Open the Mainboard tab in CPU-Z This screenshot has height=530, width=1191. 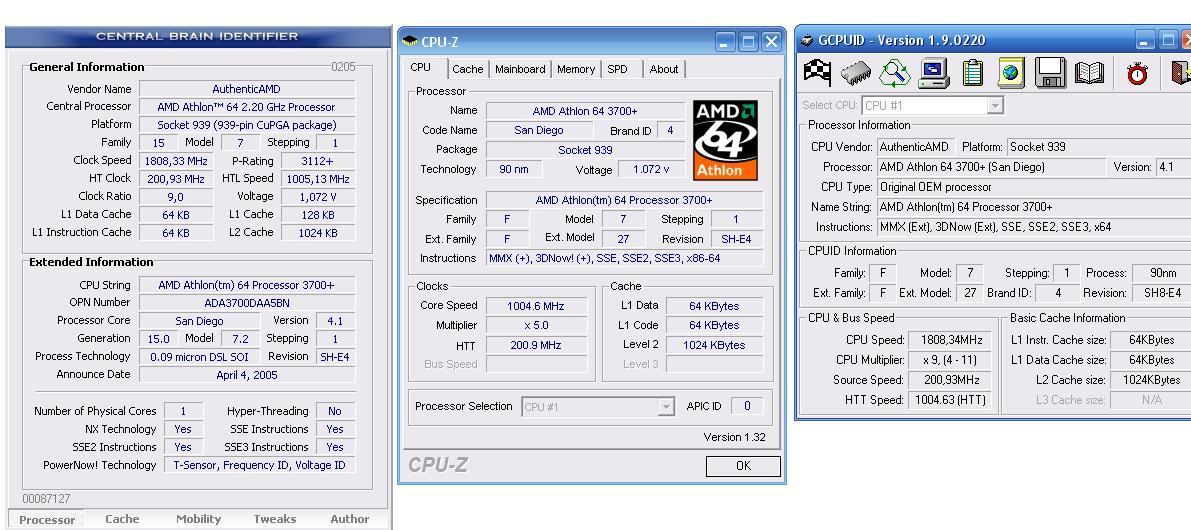(520, 69)
